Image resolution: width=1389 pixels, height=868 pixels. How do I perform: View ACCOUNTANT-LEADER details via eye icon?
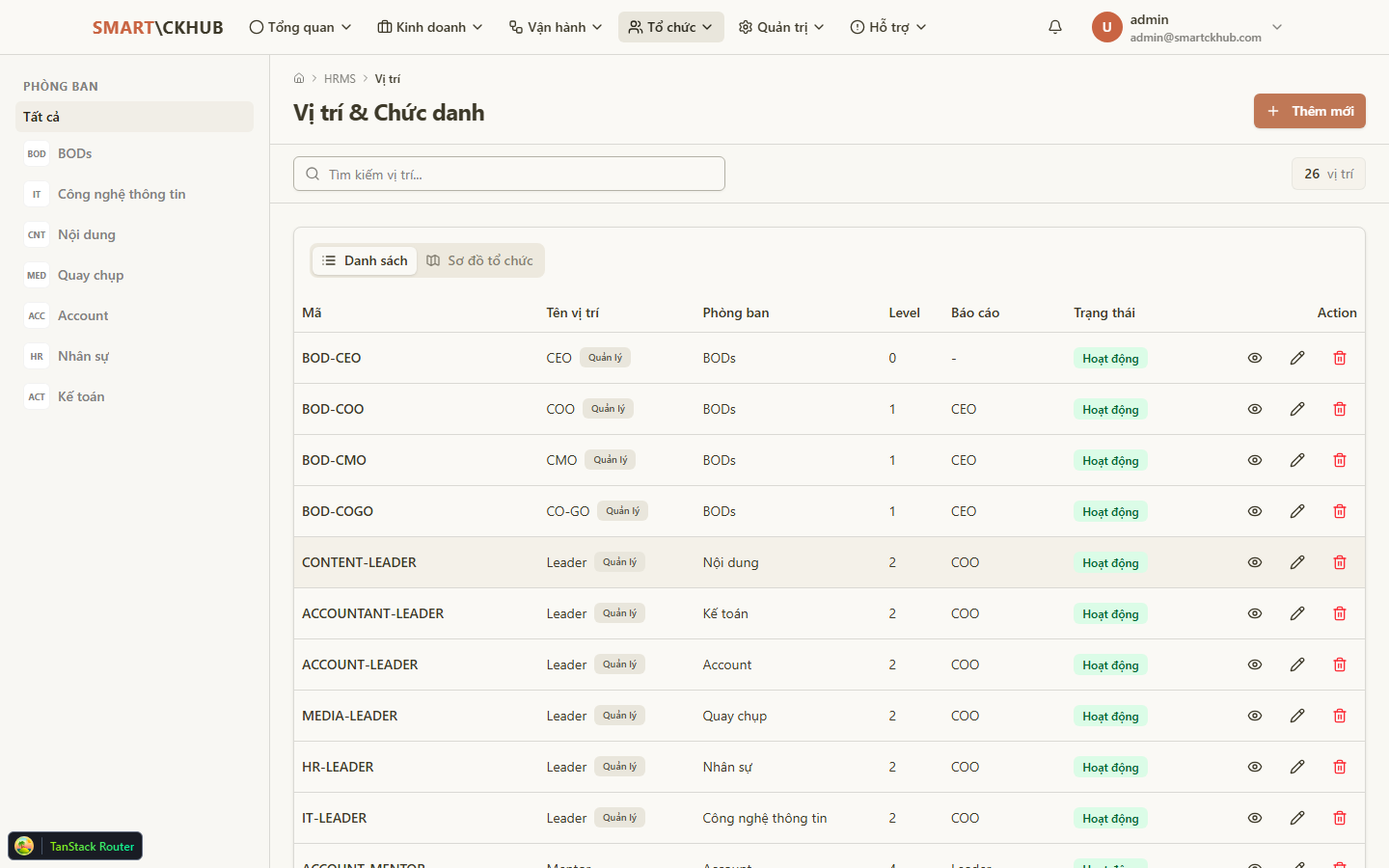point(1255,613)
